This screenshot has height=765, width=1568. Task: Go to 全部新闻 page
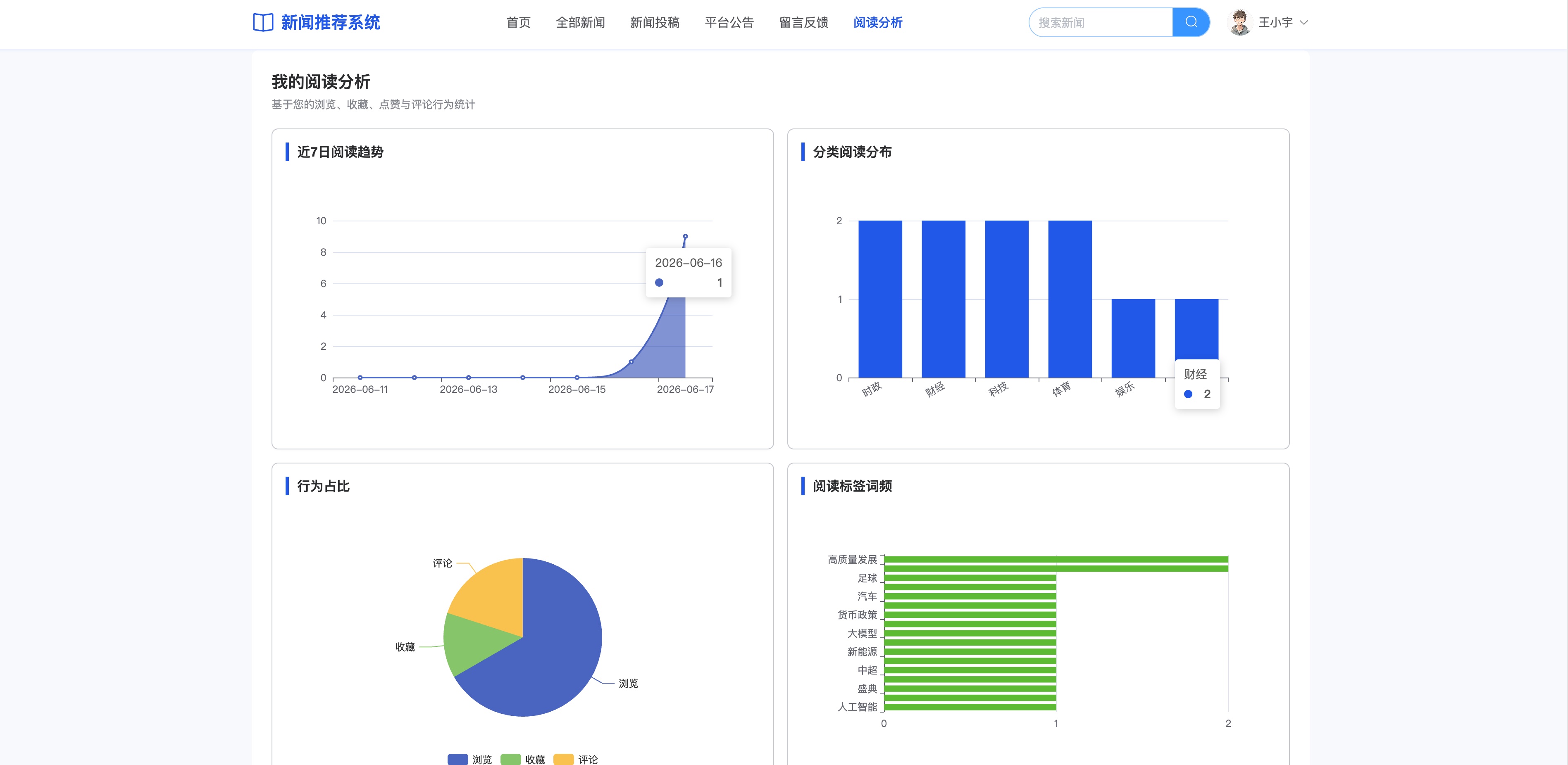click(580, 23)
